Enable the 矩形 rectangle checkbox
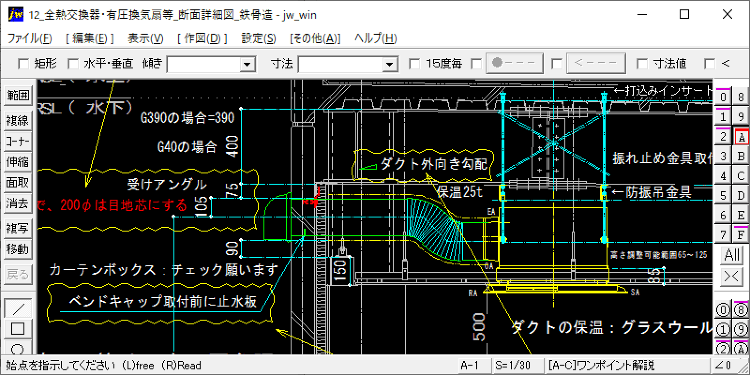The width and height of the screenshot is (750, 375). tap(23, 64)
